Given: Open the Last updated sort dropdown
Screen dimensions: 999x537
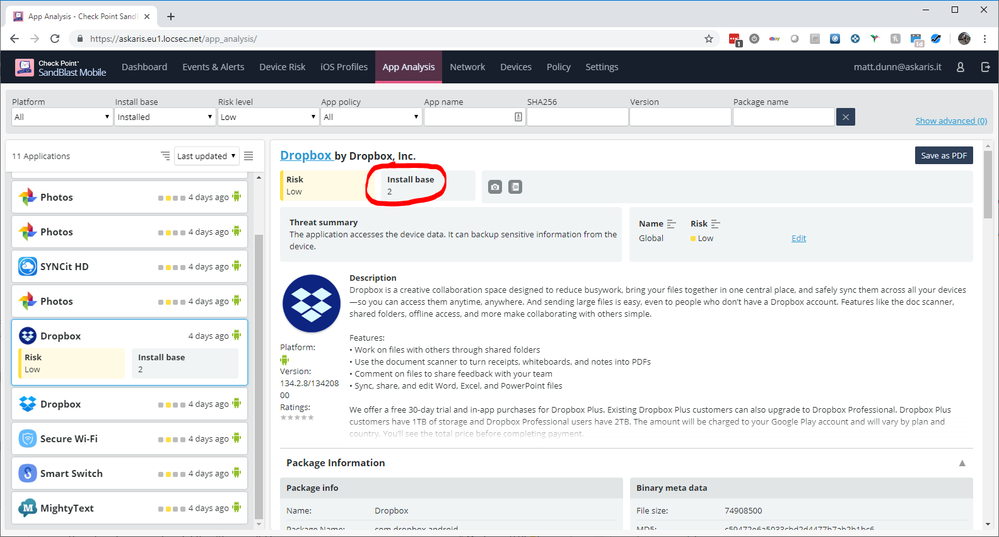Looking at the screenshot, I should pos(206,156).
